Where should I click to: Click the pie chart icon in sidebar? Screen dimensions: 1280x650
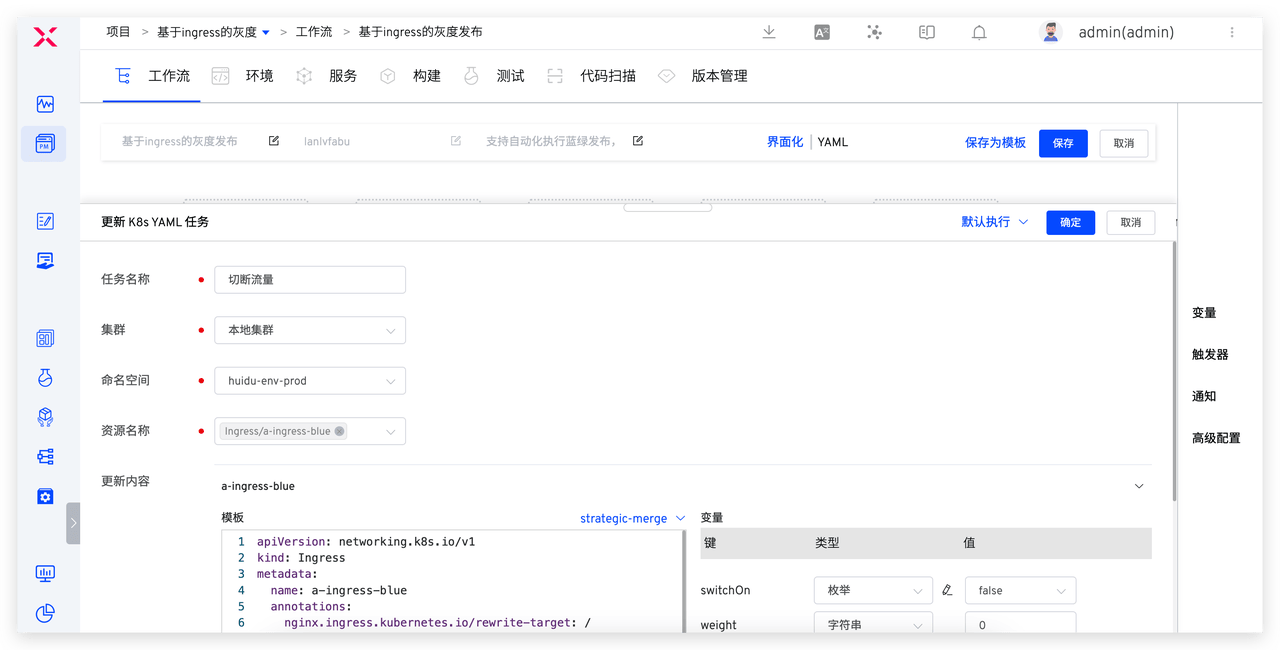(45, 613)
